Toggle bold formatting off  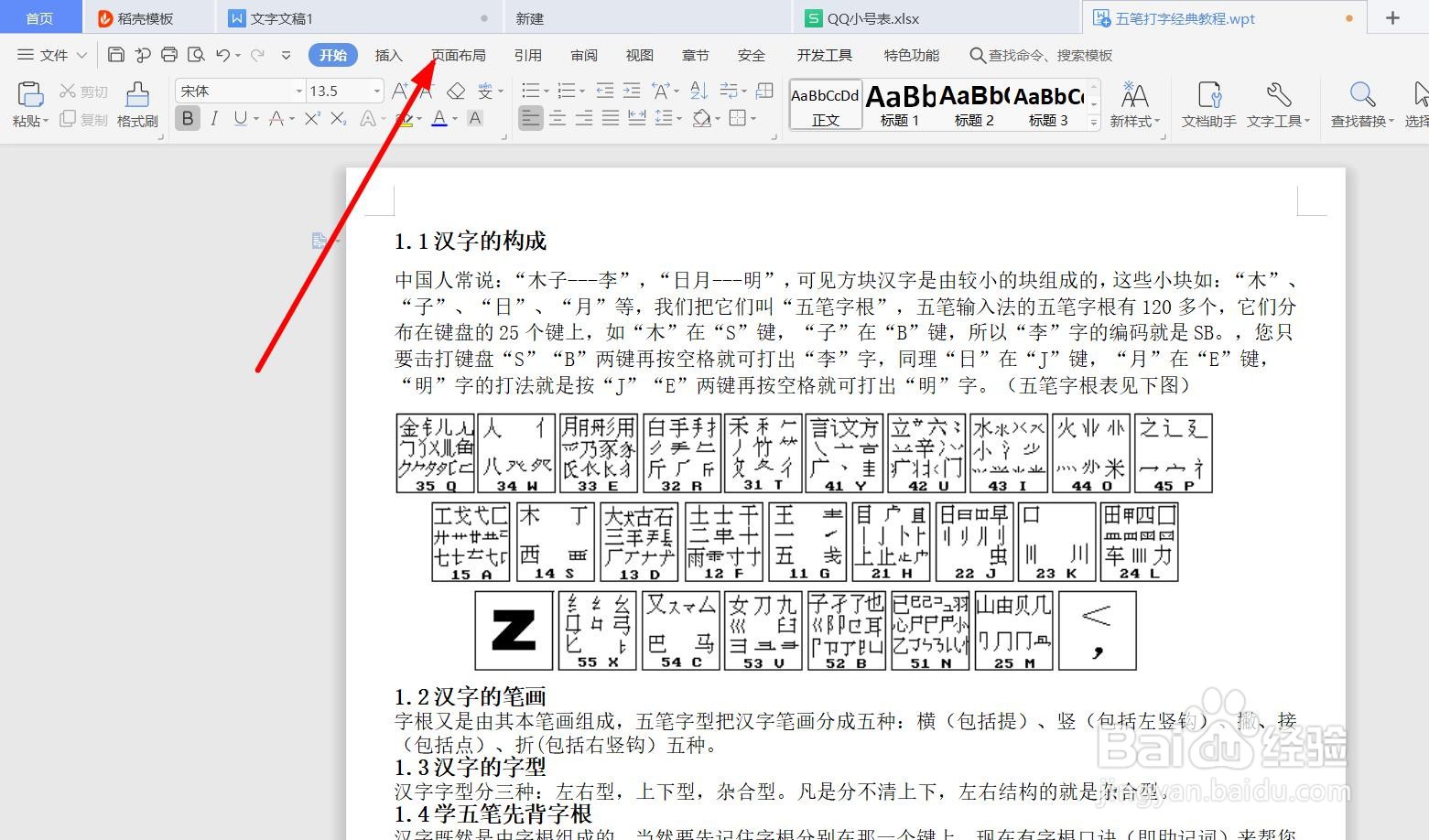[x=187, y=117]
